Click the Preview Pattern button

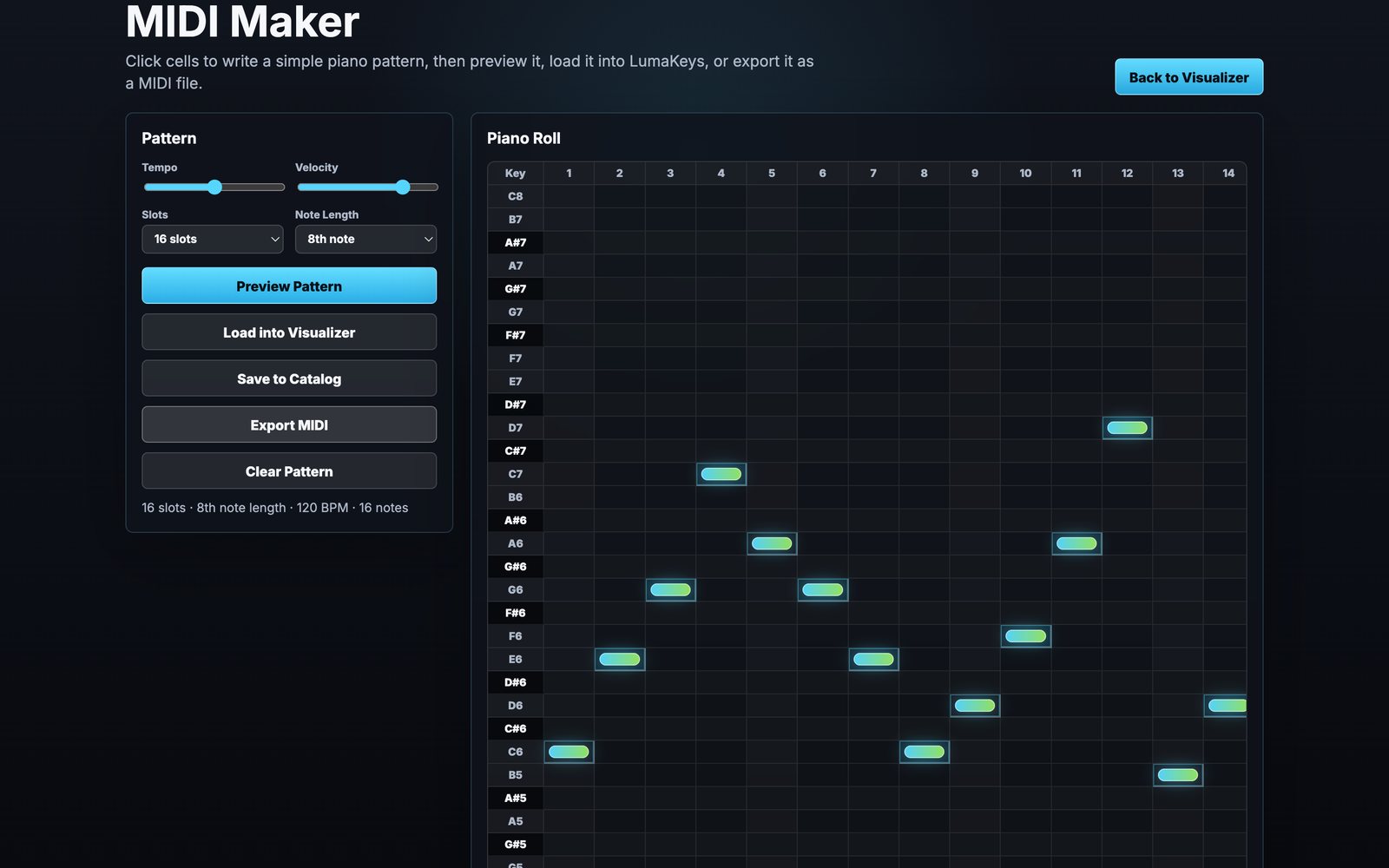click(x=289, y=286)
